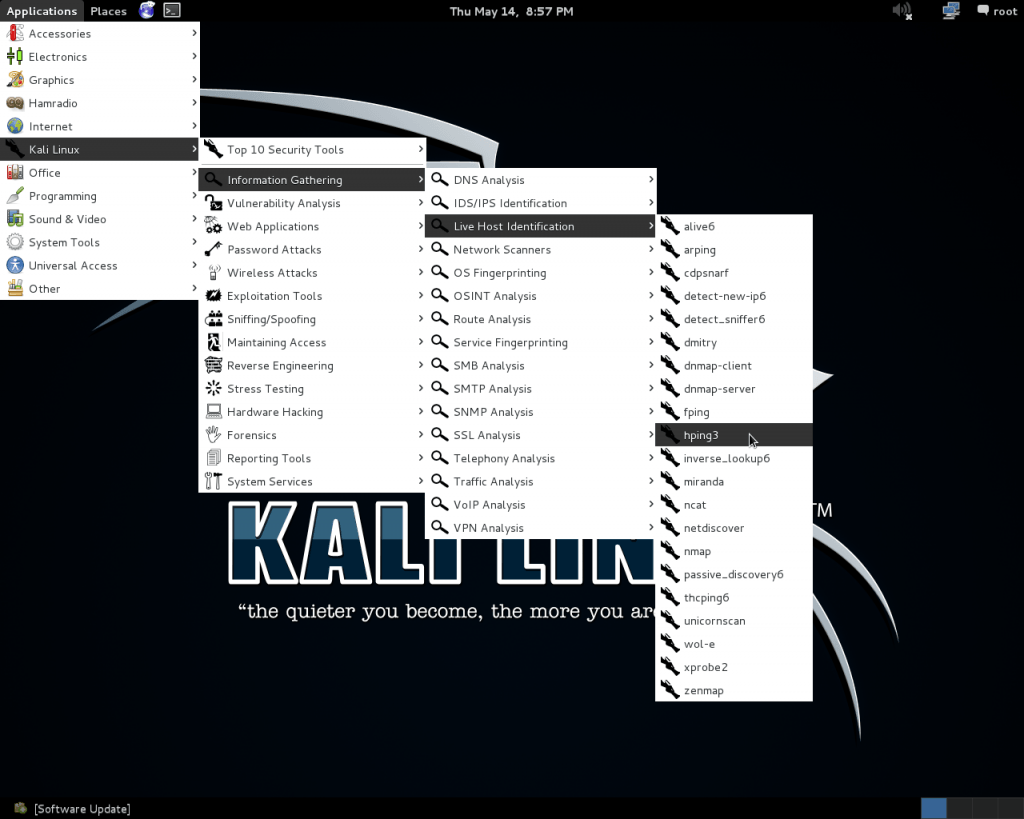Select Kali Linux menu entry
Image resolution: width=1024 pixels, height=819 pixels.
(99, 149)
